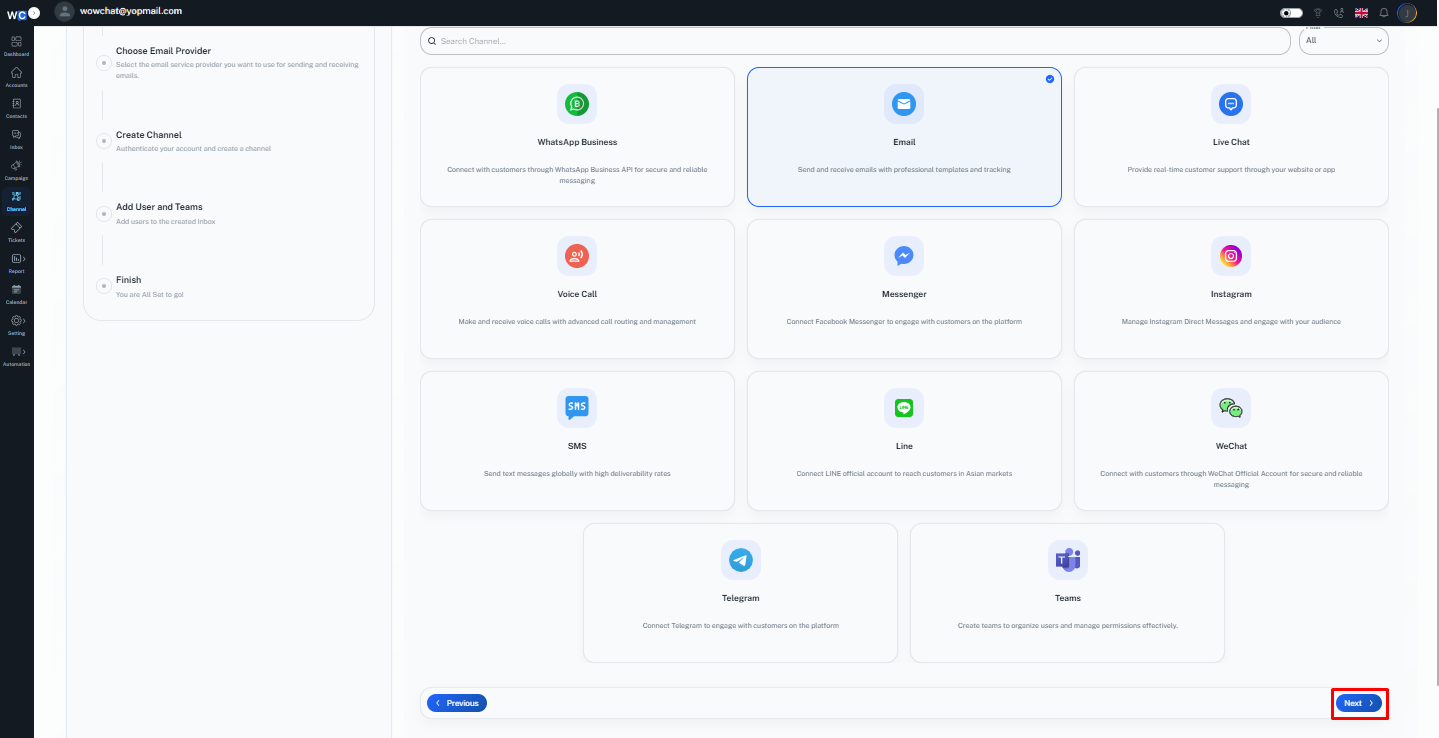Select the Choose Email Provider step
This screenshot has height=738, width=1439.
click(163, 51)
